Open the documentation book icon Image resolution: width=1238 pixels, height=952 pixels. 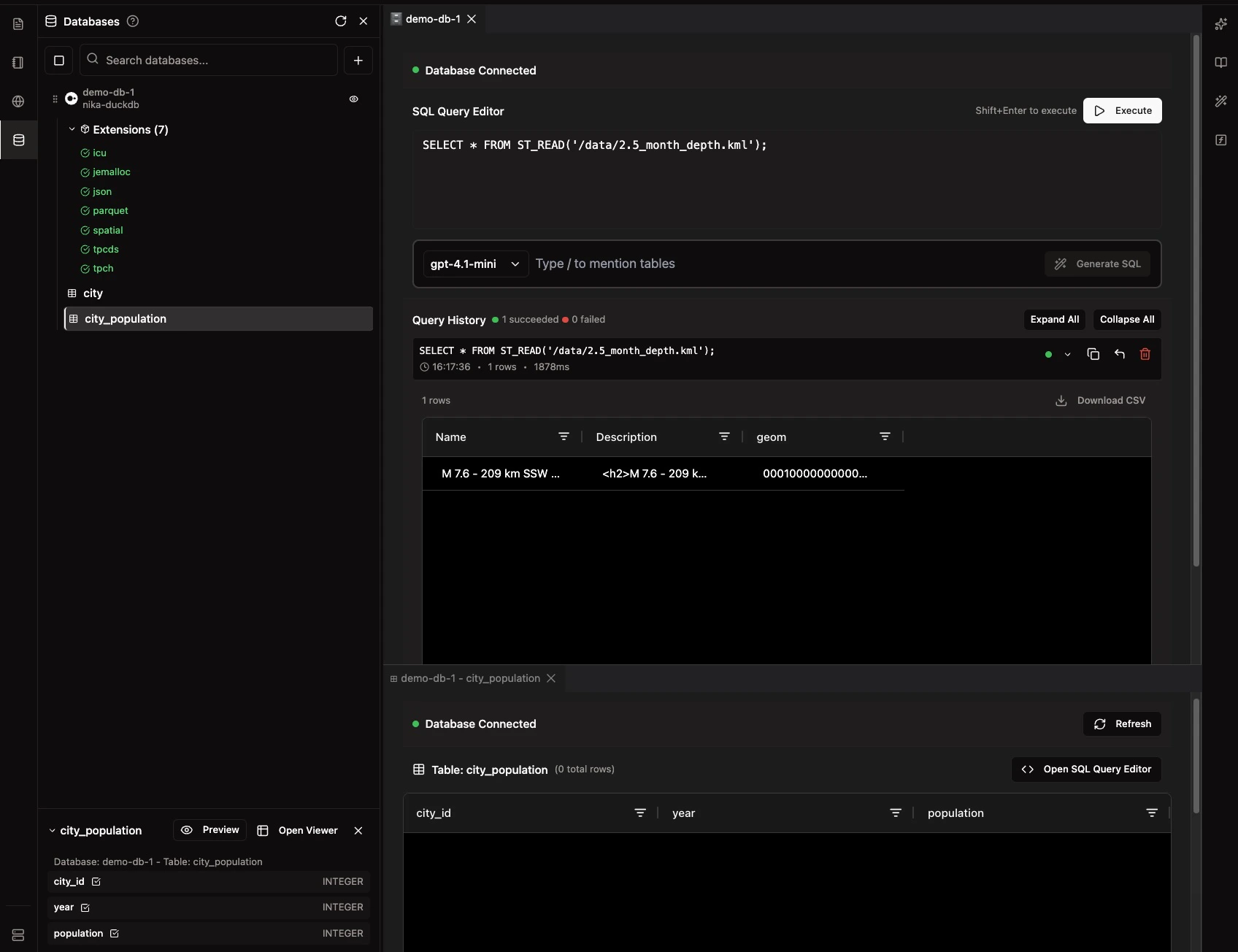(1222, 63)
